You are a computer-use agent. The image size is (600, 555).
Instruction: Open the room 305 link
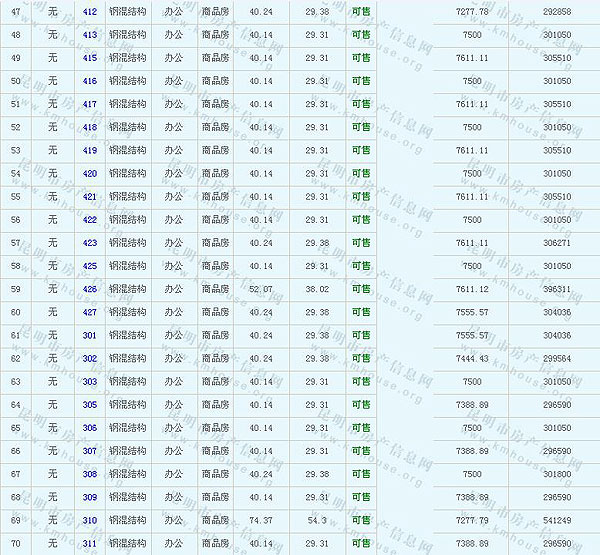[90, 404]
